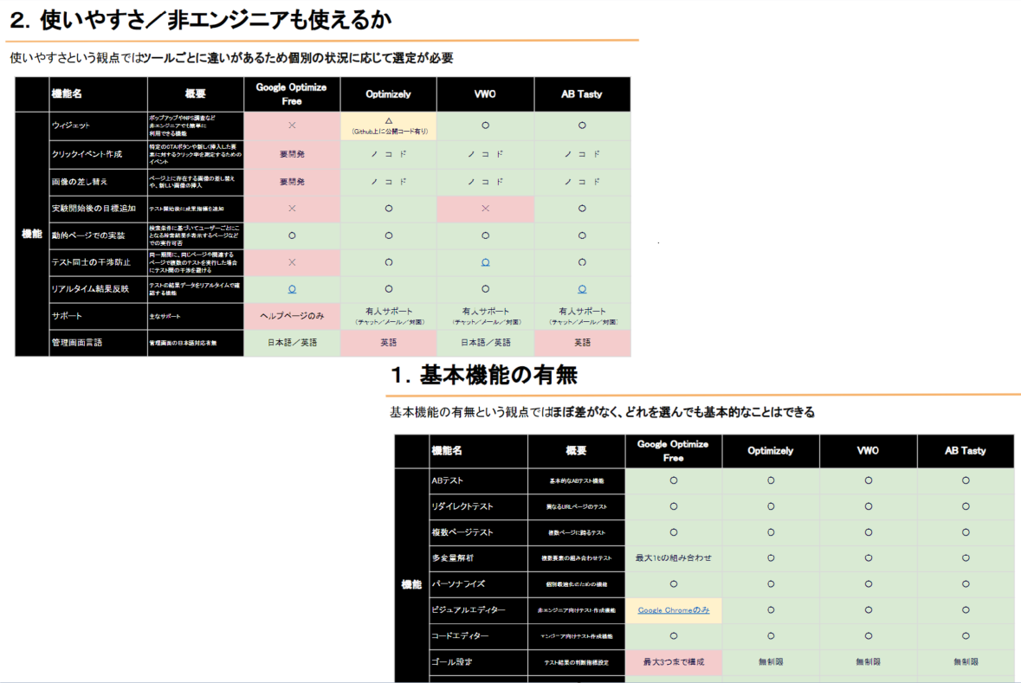Select the "リアルタイム結果反映" row label
Screen dimensions: 1021x683
(x=91, y=289)
